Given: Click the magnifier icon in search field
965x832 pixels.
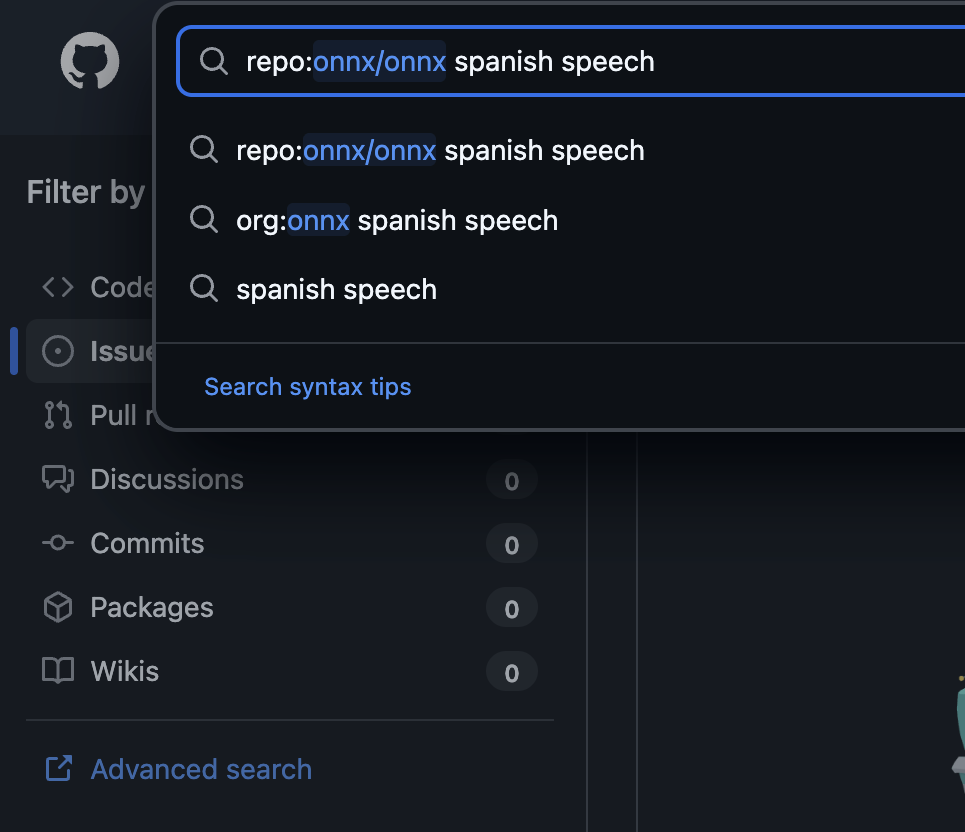Looking at the screenshot, I should (x=213, y=61).
